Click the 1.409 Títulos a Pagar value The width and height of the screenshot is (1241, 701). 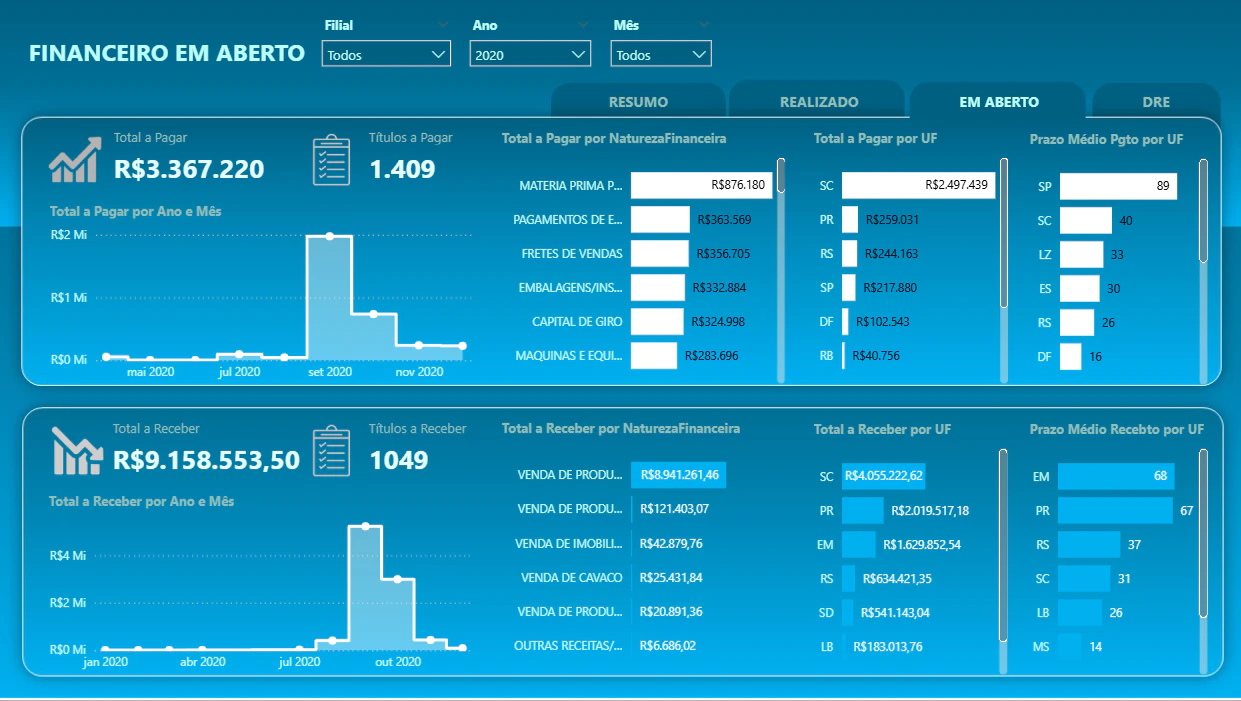point(402,169)
